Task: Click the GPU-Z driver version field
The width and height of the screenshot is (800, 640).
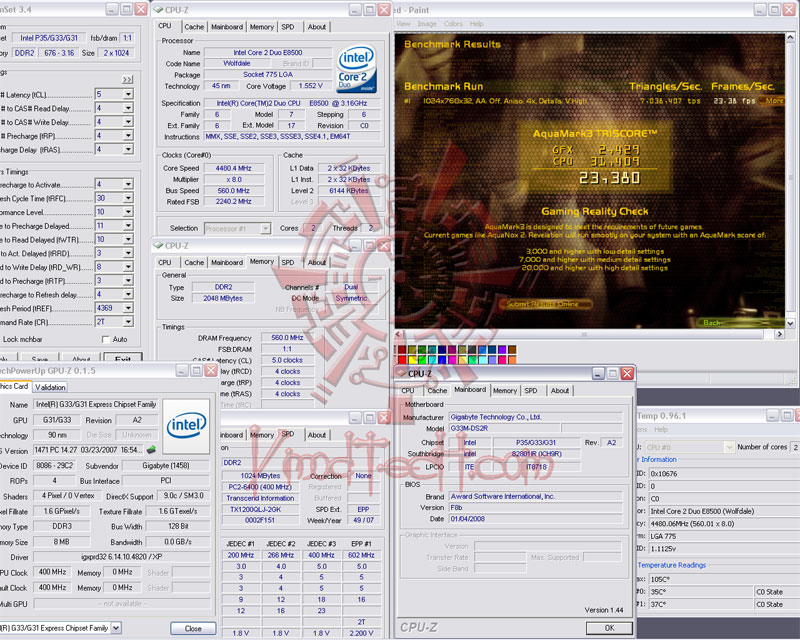Action: coord(121,557)
